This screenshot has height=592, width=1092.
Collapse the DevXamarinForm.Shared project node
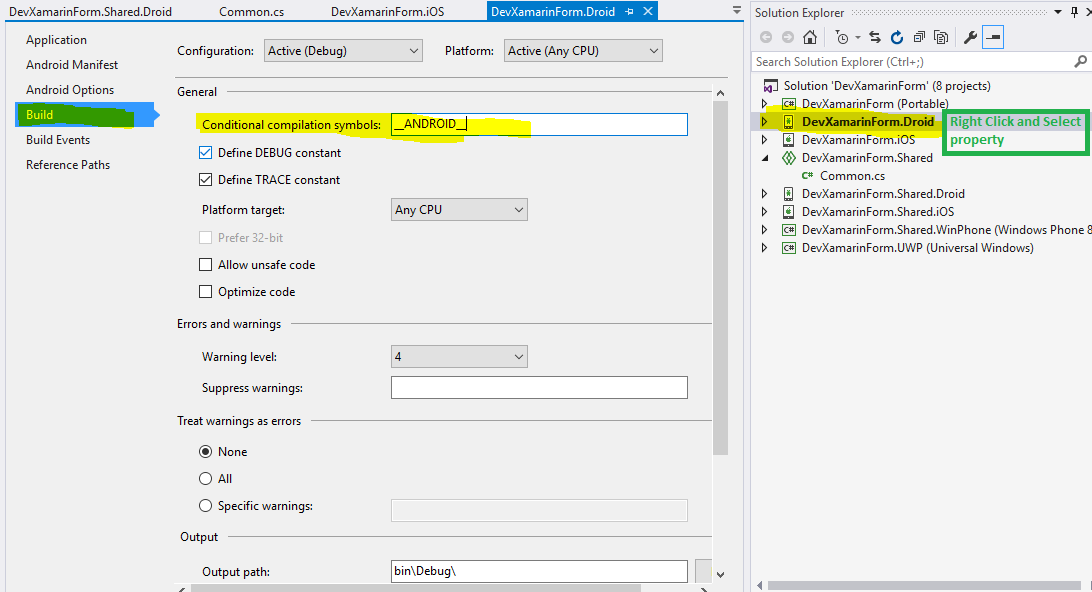(x=765, y=158)
